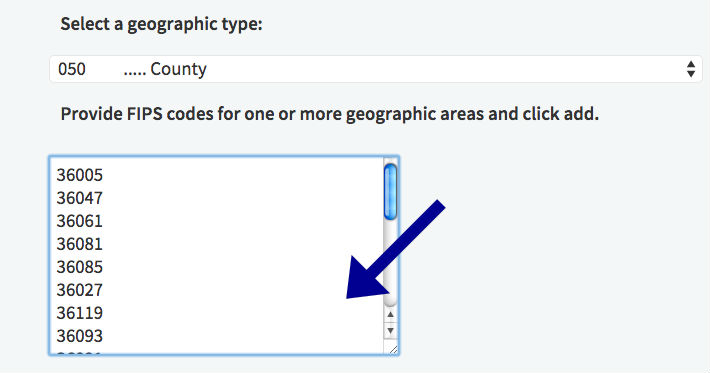Click the resize grip at textarea corner
This screenshot has width=710, height=373.
click(392, 349)
